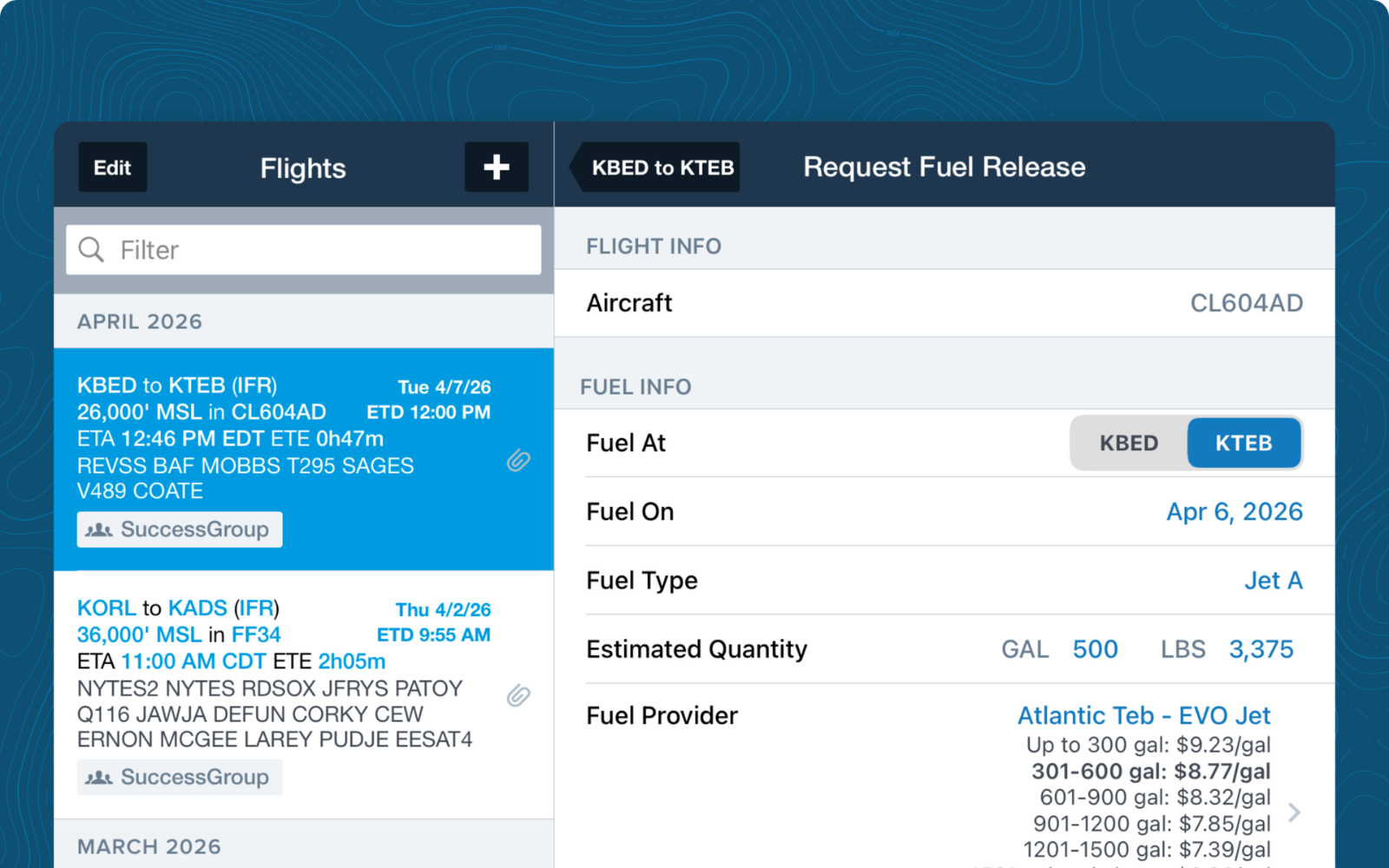Image resolution: width=1389 pixels, height=868 pixels.
Task: Click the Filter search field
Action: [x=304, y=250]
